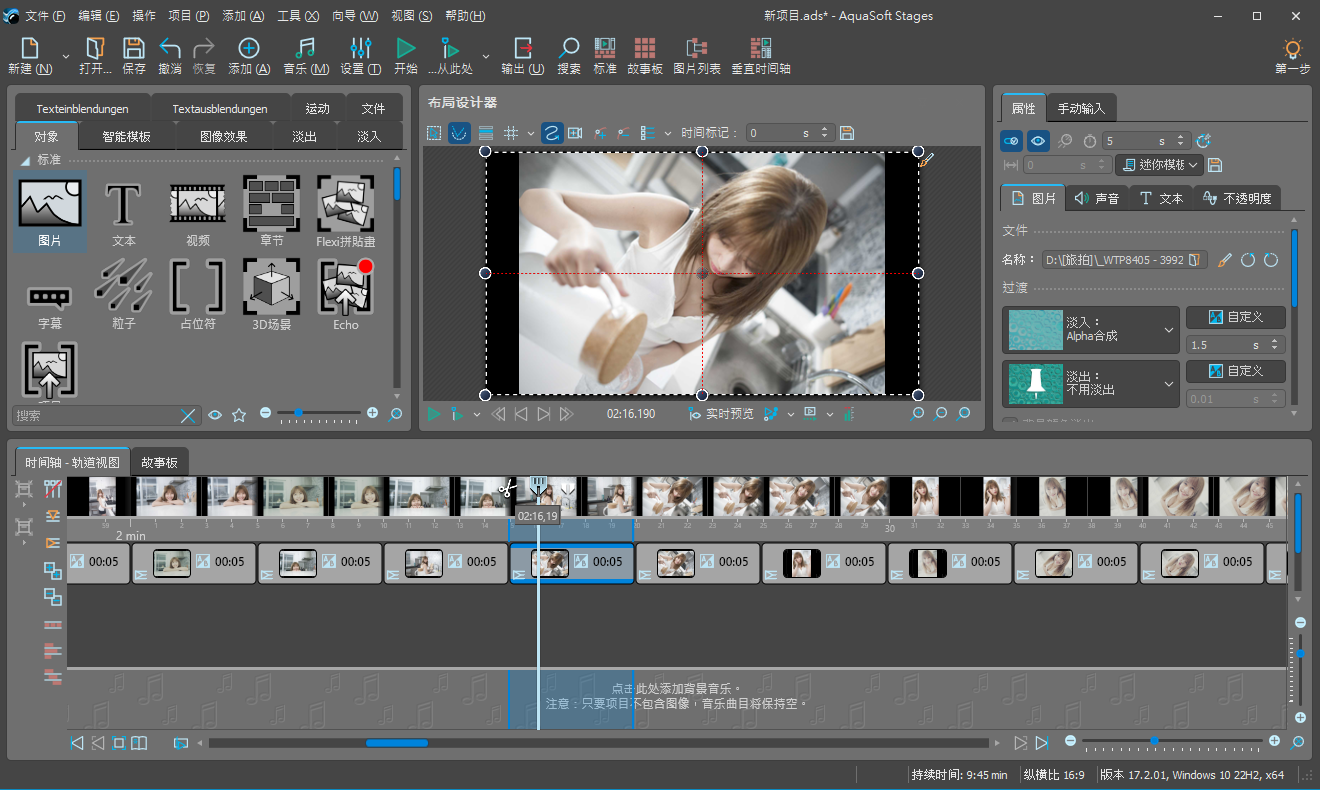Open the Image list (图片列表) view
Viewport: 1320px width, 790px height.
tap(697, 56)
